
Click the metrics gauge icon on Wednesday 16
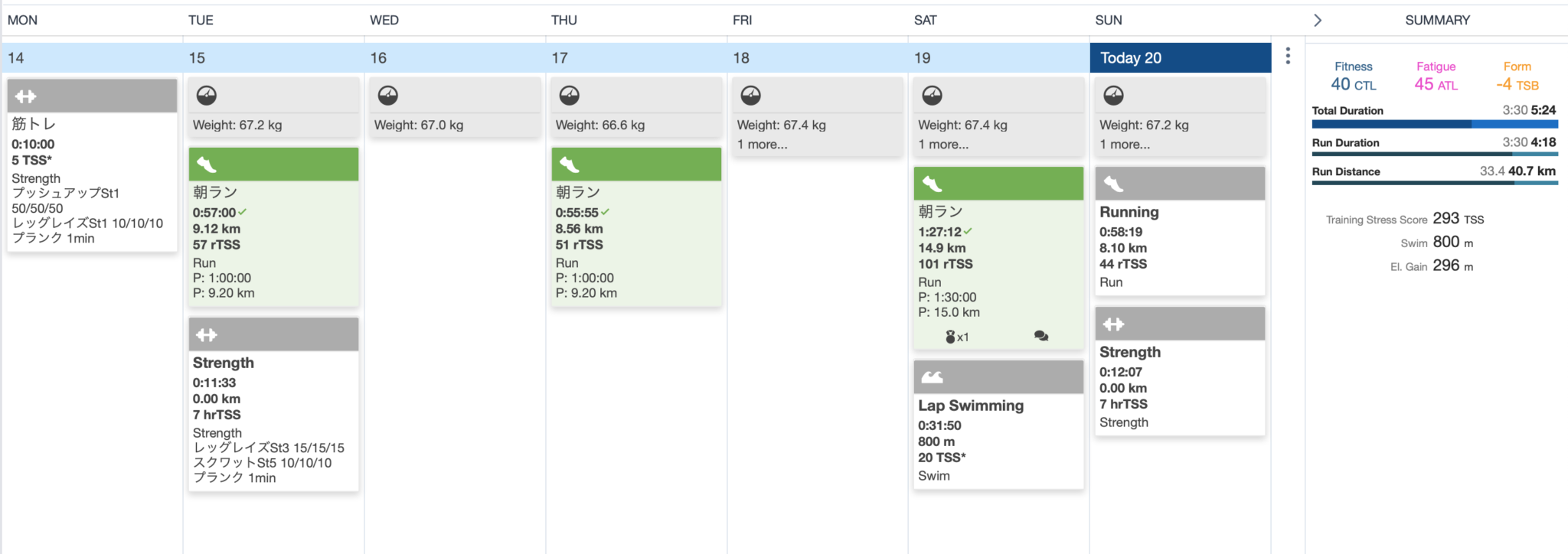coord(388,96)
